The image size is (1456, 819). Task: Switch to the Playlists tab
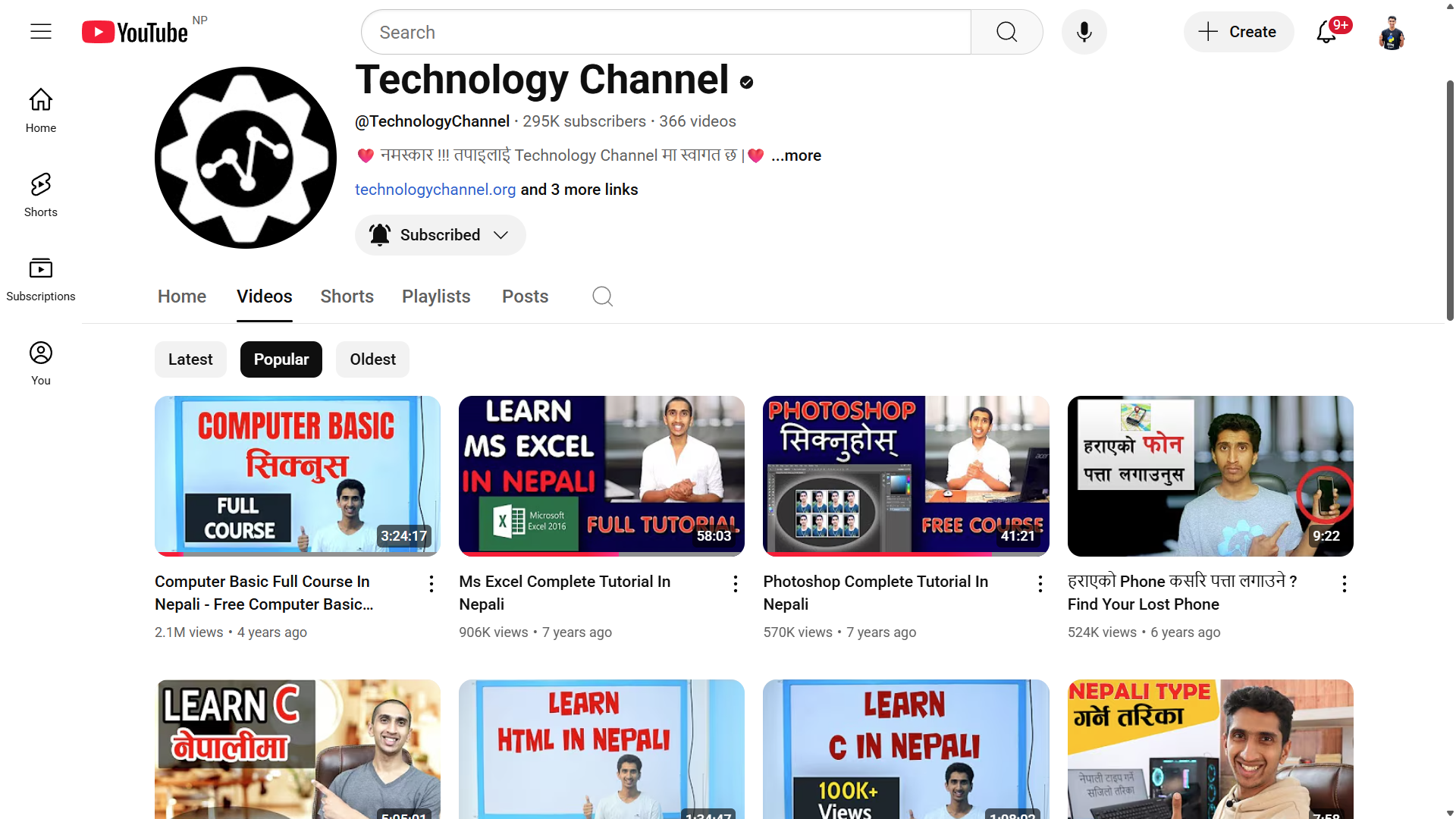click(435, 296)
